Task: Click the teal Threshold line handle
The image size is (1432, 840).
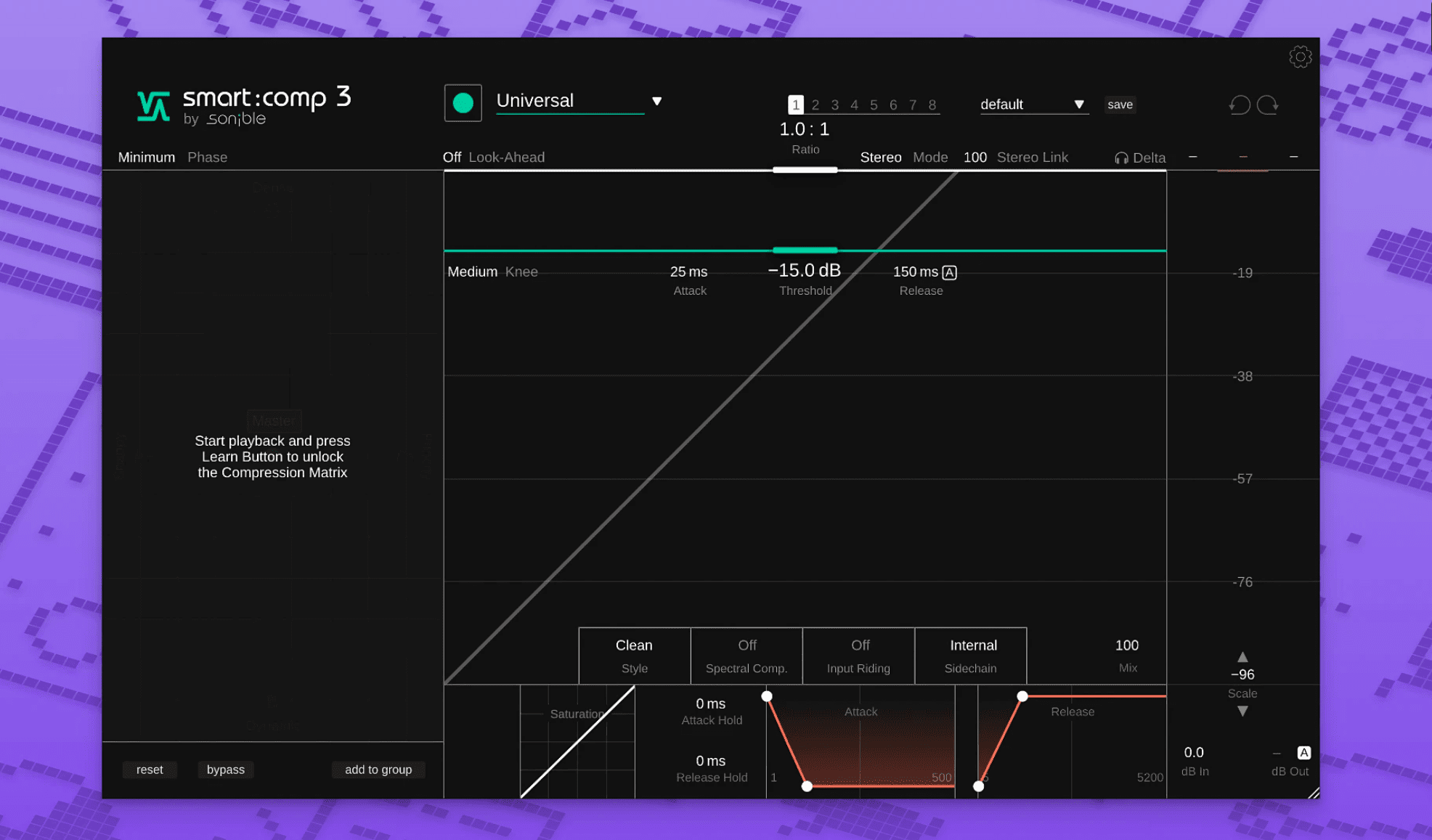Action: tap(805, 250)
